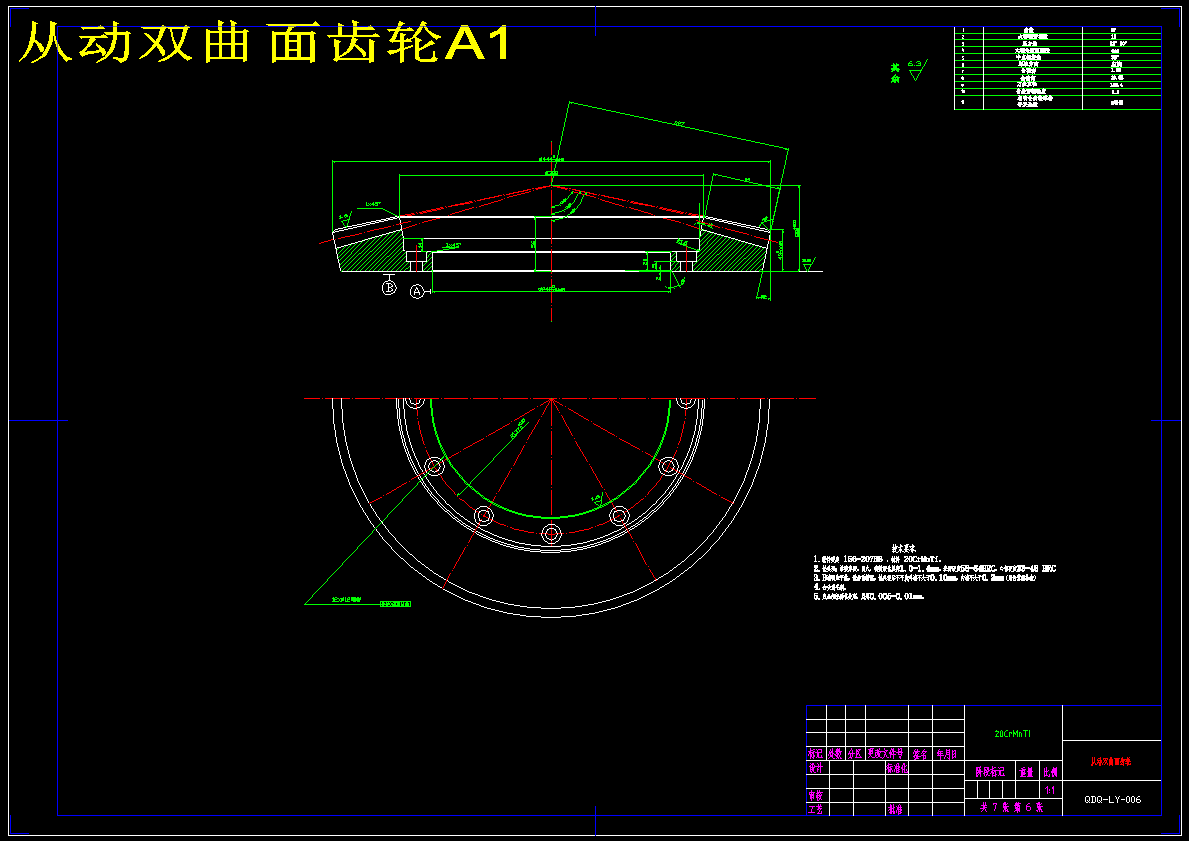Click the 更改文件号 cell in title block
The width and height of the screenshot is (1189, 841).
[886, 755]
